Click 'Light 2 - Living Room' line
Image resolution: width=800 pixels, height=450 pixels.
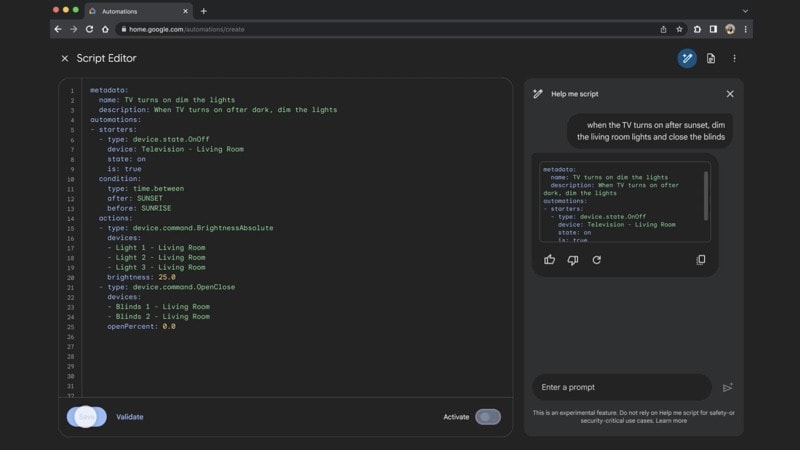pos(156,258)
